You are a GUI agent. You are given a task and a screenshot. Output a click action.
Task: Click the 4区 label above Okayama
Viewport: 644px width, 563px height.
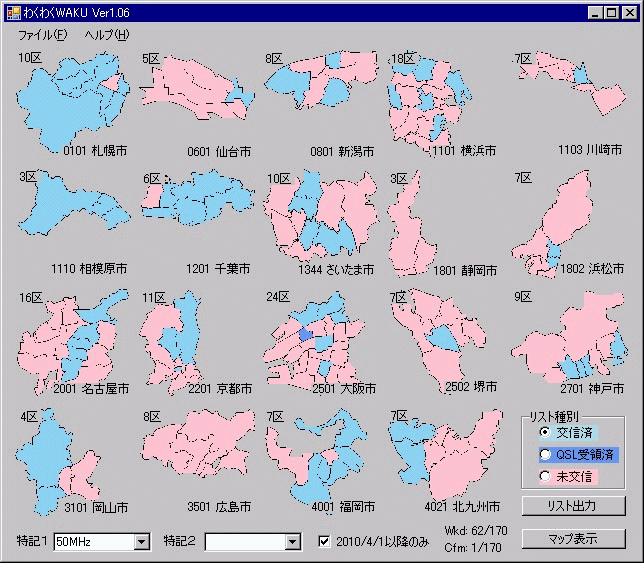click(29, 417)
